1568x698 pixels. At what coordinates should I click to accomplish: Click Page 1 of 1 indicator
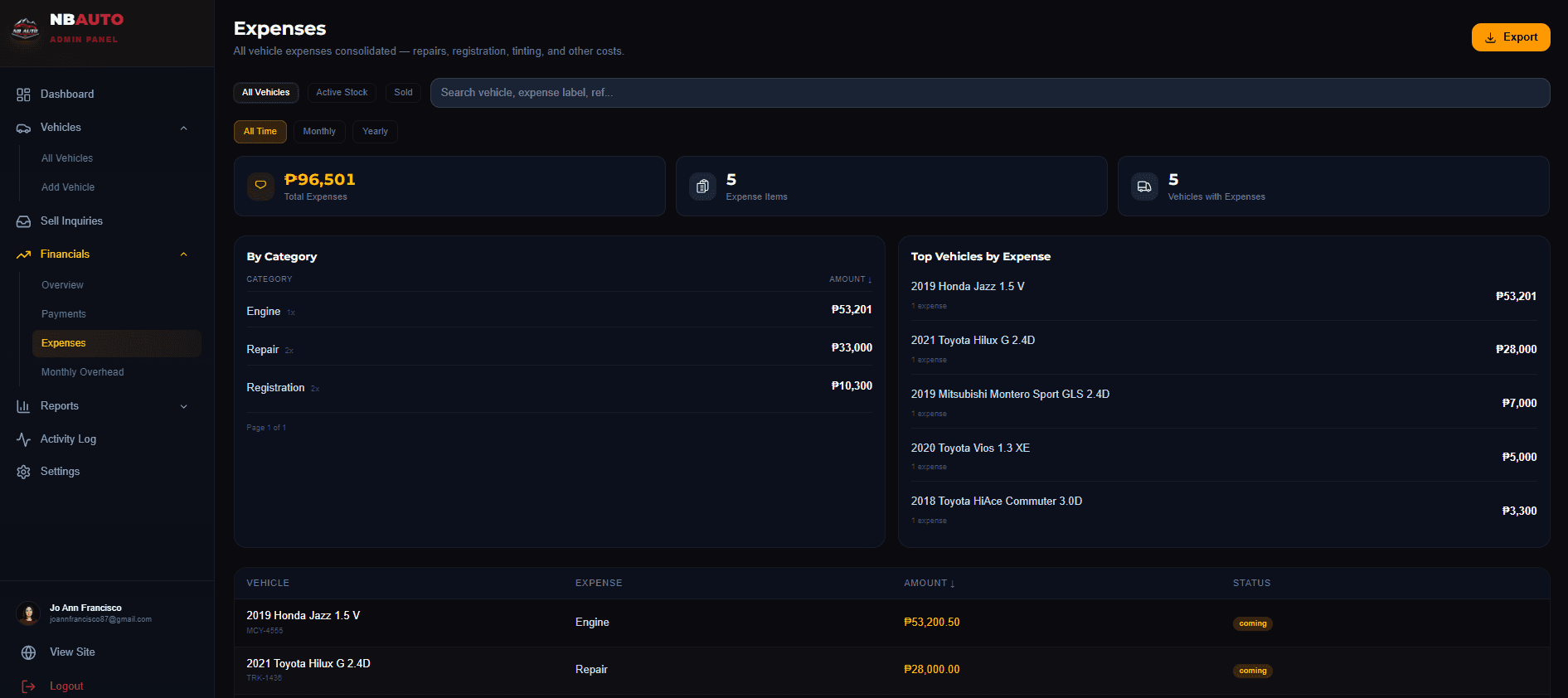(x=266, y=428)
